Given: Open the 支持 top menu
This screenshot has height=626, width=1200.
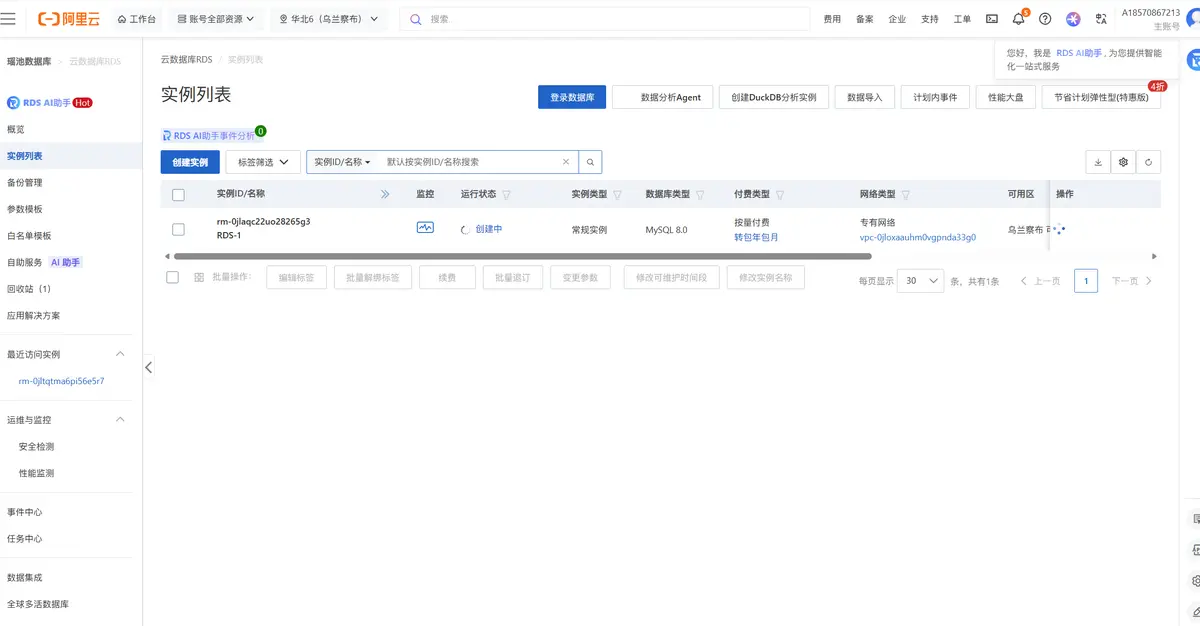Looking at the screenshot, I should (x=930, y=19).
